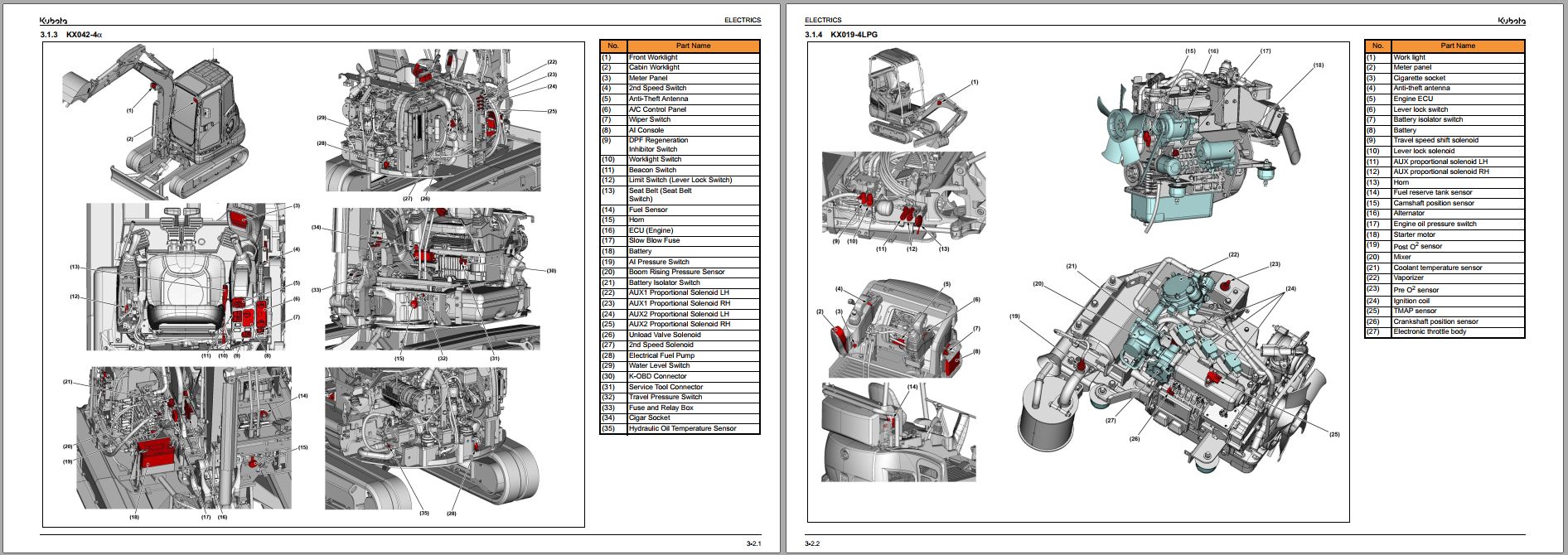Click the Kubota logo on left page header
The height and width of the screenshot is (555, 1568).
pyautogui.click(x=53, y=20)
